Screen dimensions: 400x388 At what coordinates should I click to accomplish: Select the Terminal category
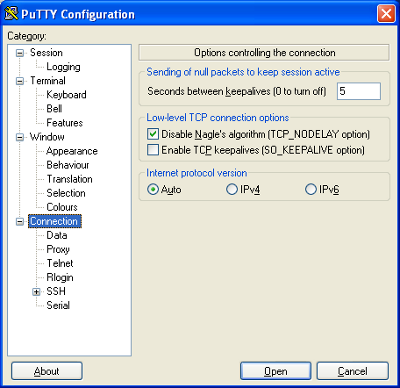[x=48, y=81]
